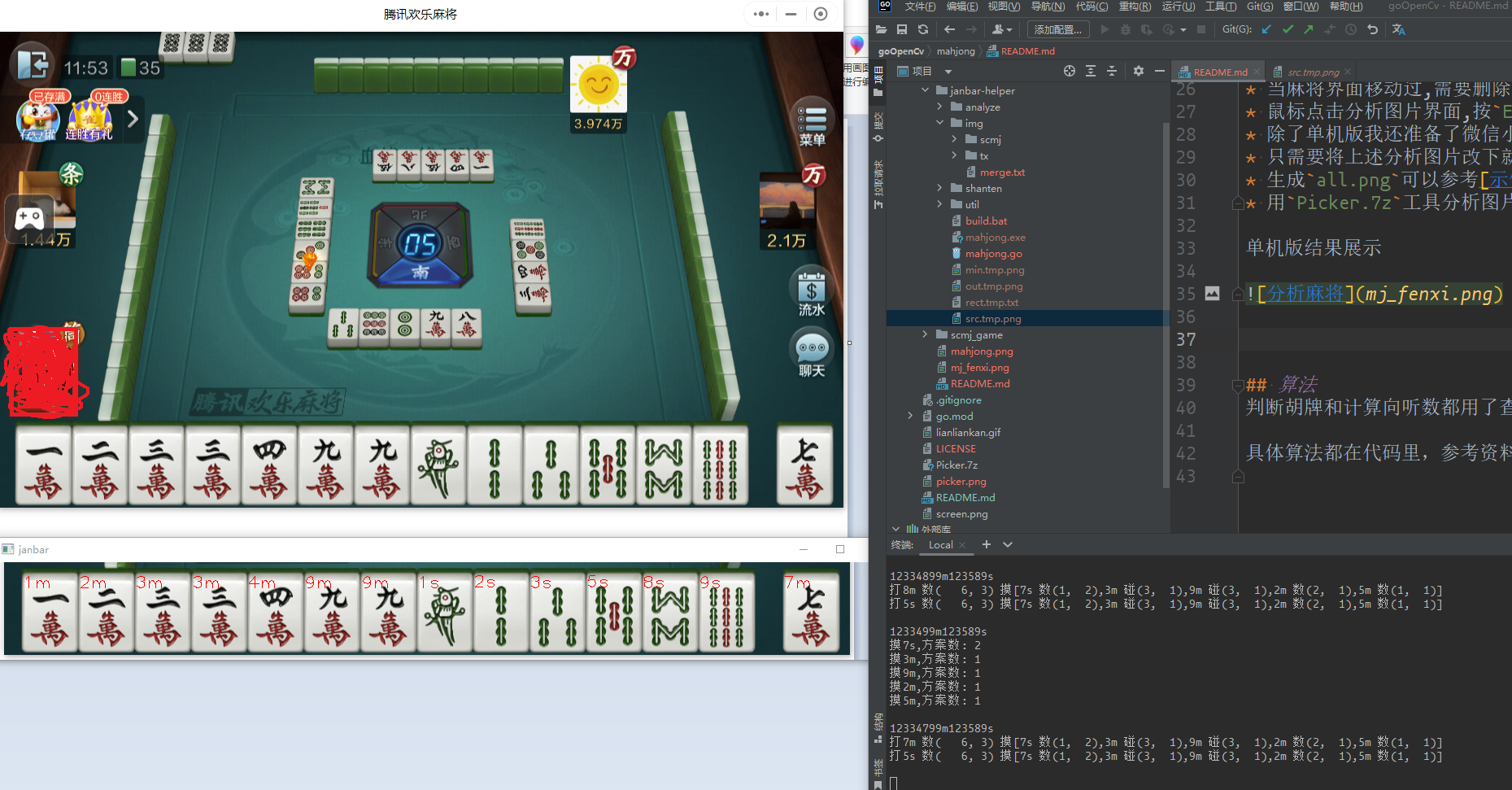This screenshot has width=1512, height=790.
Task: Click the exit door icon in the game
Action: pyautogui.click(x=33, y=64)
